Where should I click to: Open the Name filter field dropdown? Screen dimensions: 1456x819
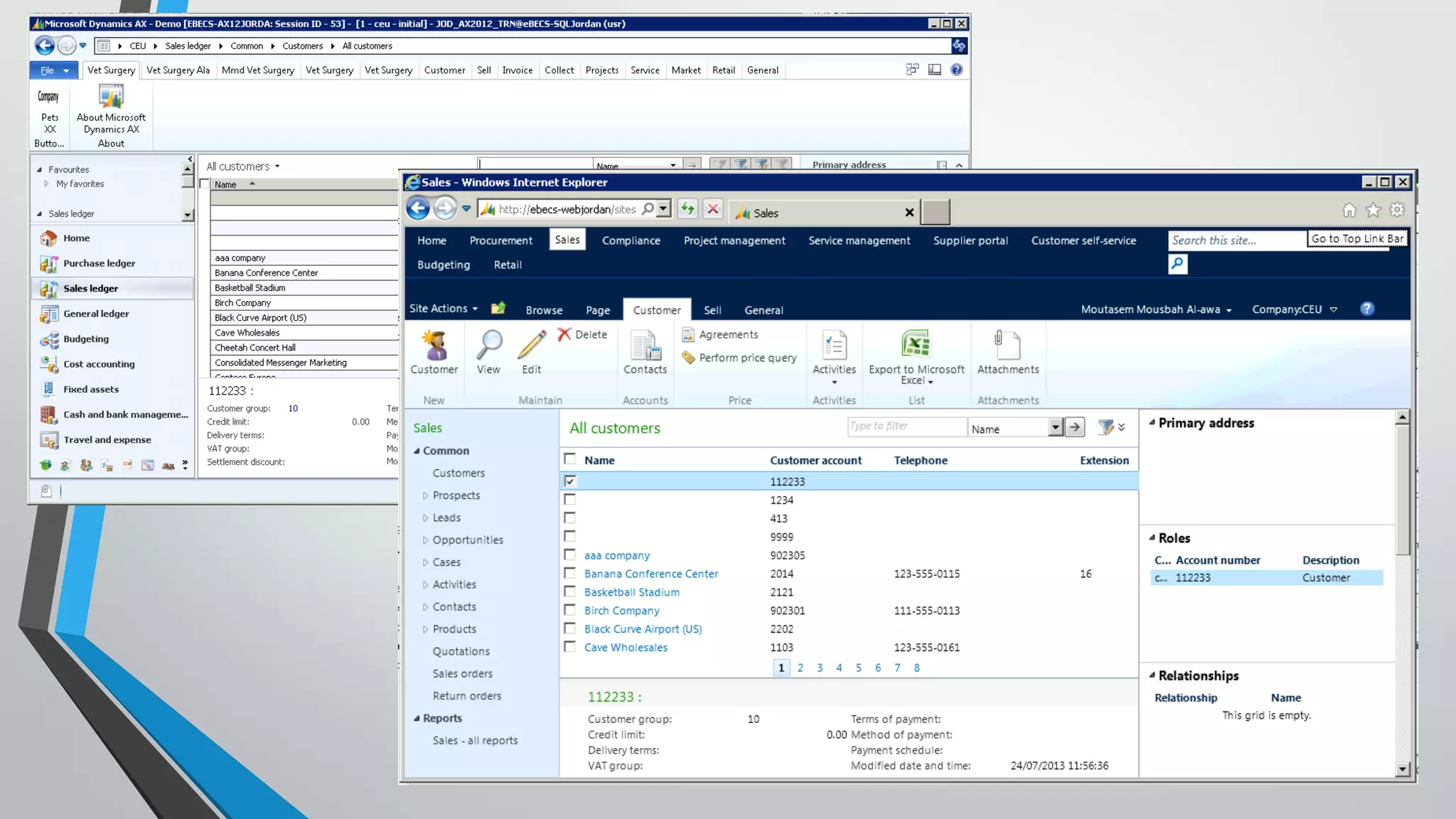tap(1055, 427)
